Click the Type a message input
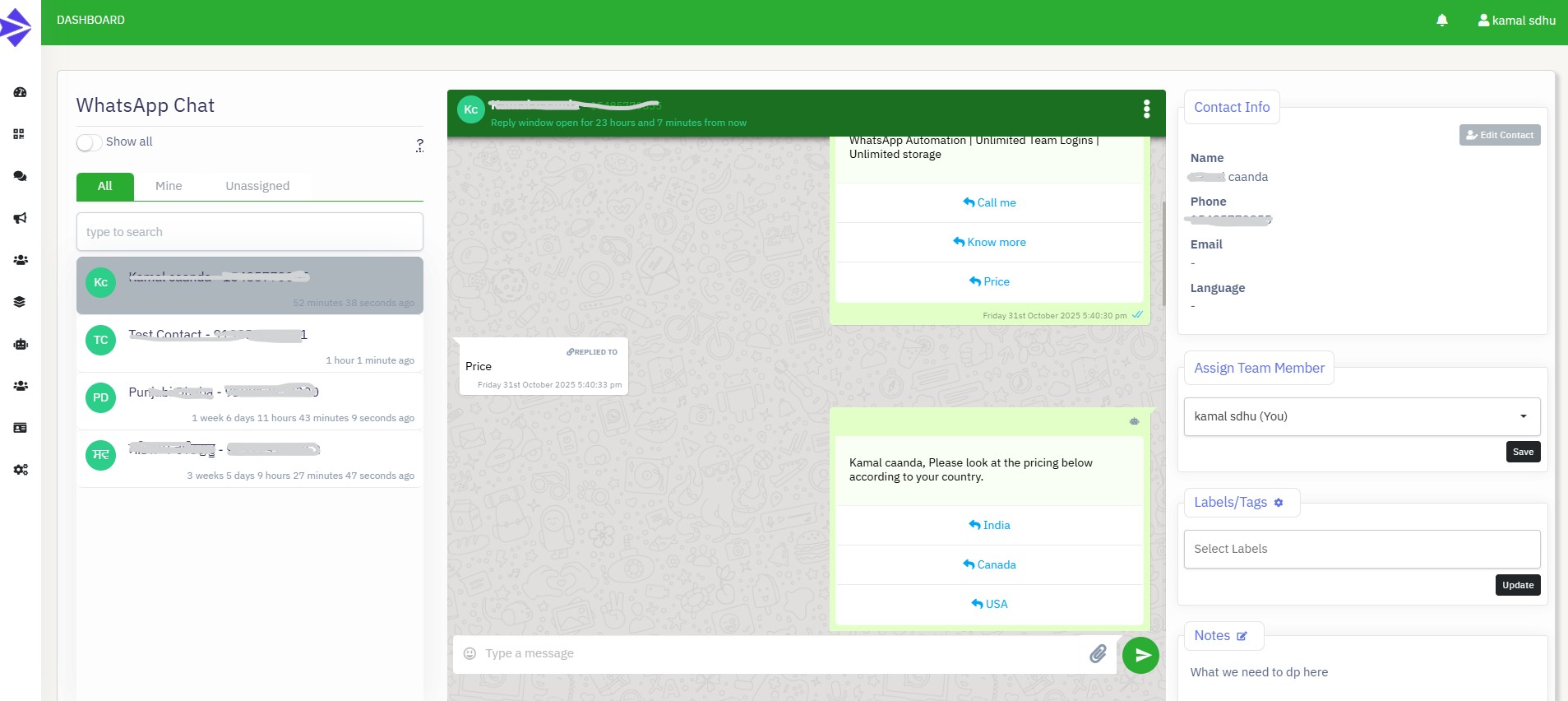 pyautogui.click(x=781, y=654)
